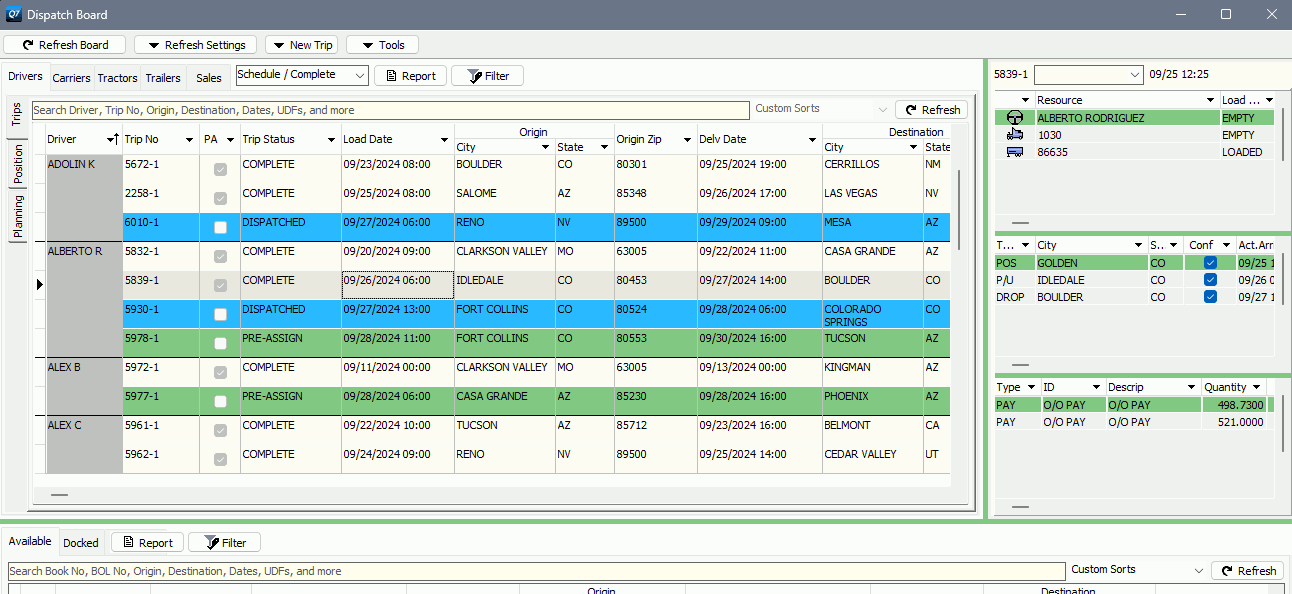The height and width of the screenshot is (594, 1292).
Task: Click the Refresh icon in the bottom-right panel
Action: (x=1227, y=570)
